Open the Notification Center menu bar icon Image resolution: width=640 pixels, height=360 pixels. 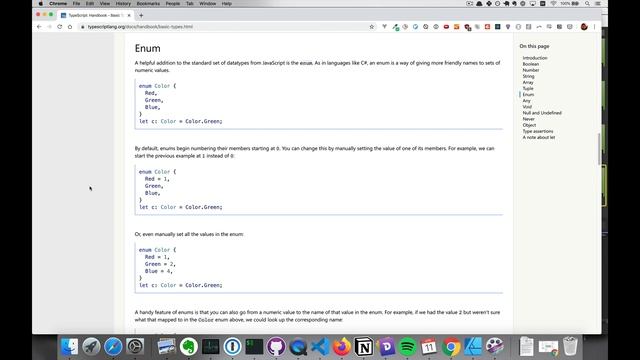click(598, 3)
